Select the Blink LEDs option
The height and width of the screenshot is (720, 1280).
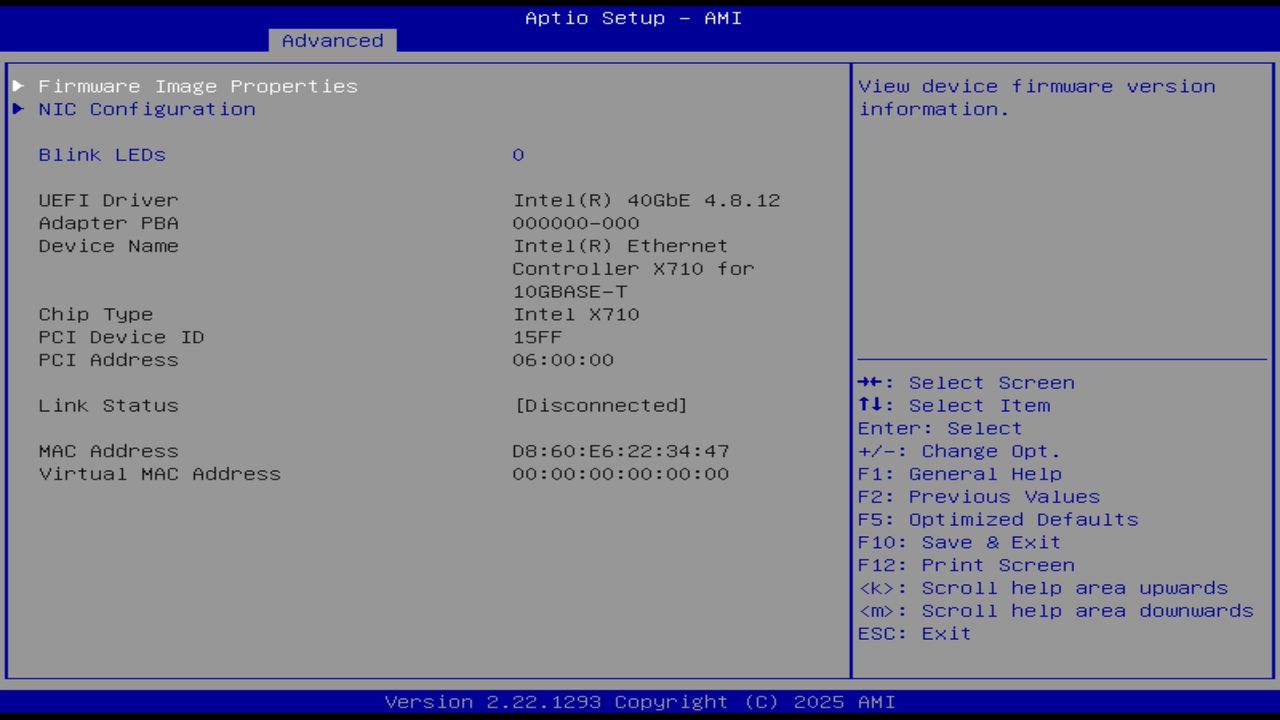[x=101, y=155]
